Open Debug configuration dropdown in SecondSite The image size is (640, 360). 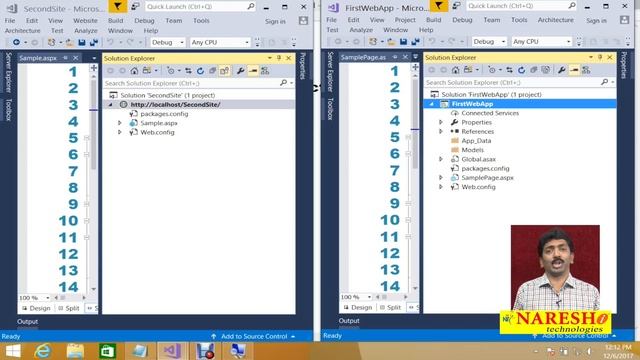click(x=167, y=42)
